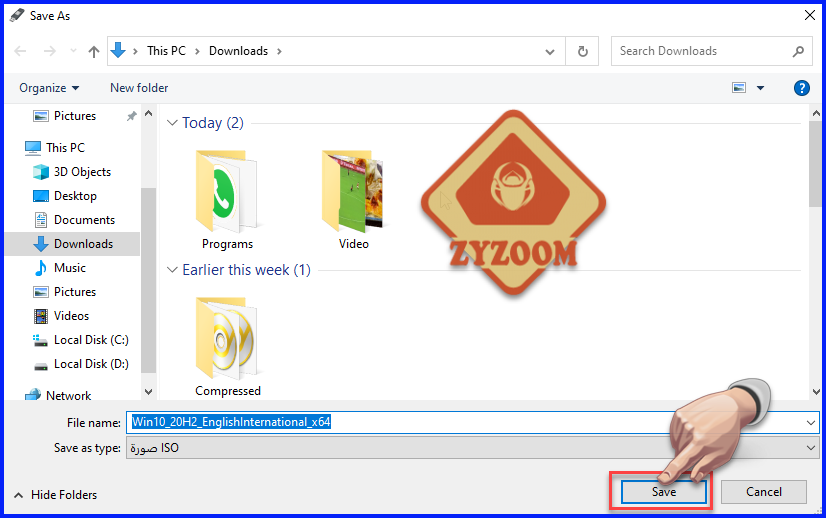The width and height of the screenshot is (826, 518).
Task: Select the Video folder
Action: (353, 200)
